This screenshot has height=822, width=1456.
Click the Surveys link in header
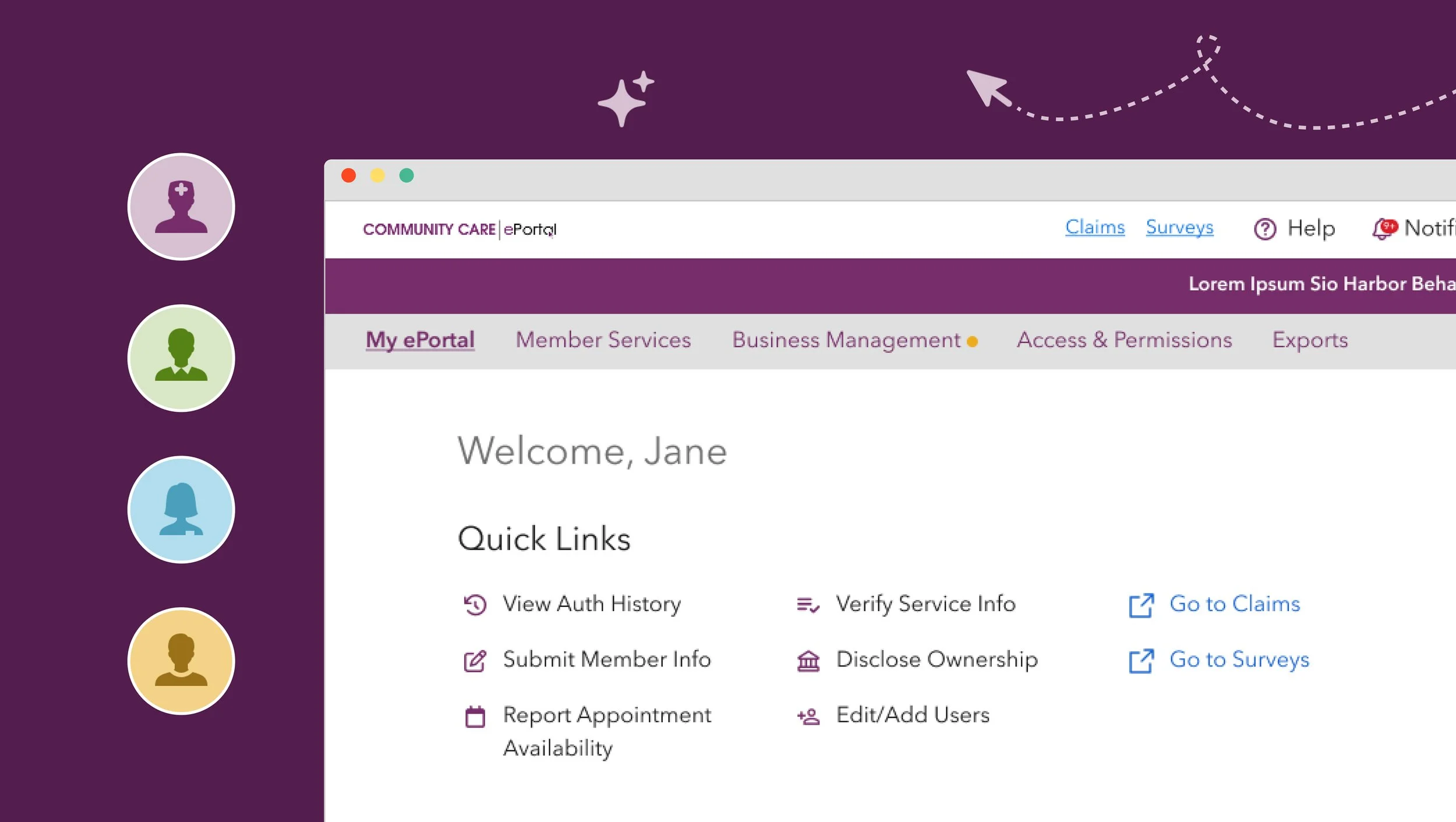pyautogui.click(x=1179, y=227)
